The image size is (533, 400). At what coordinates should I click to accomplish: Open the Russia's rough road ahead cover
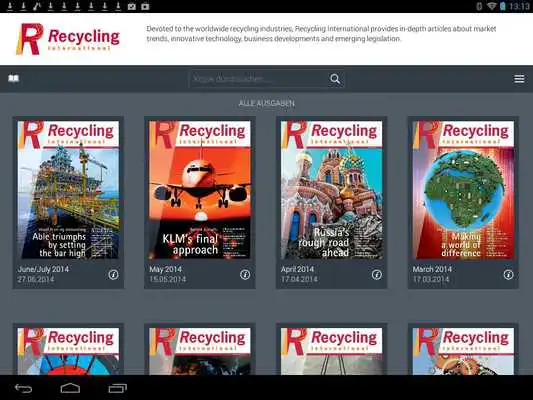(331, 190)
